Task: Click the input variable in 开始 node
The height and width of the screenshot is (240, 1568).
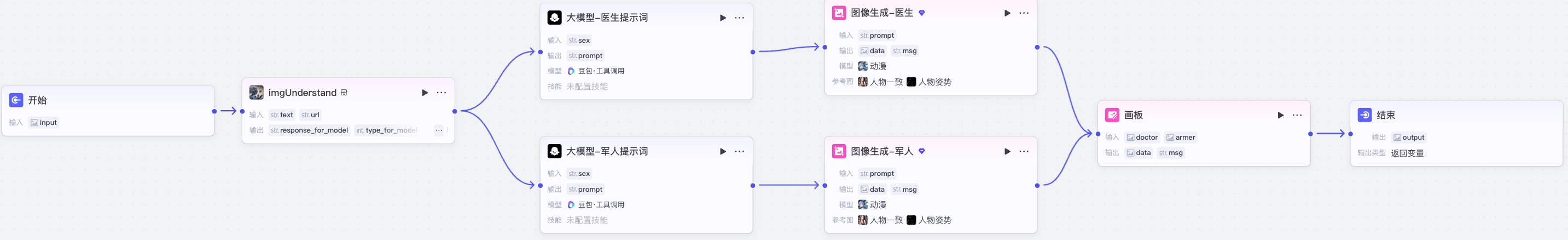Action: click(x=44, y=122)
